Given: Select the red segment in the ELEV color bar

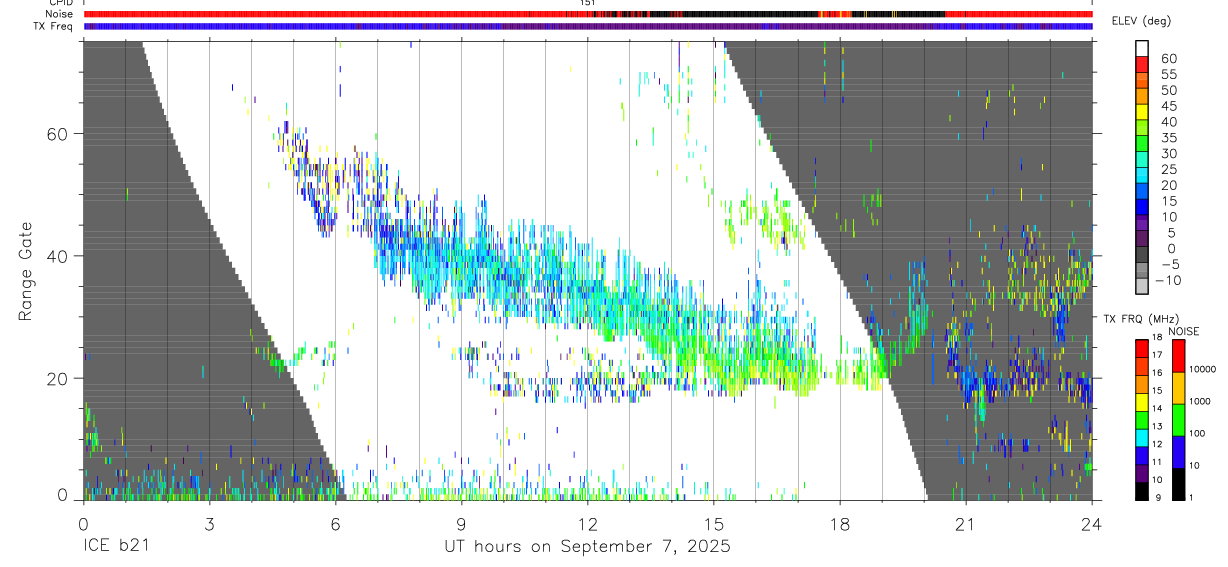Looking at the screenshot, I should point(1141,65).
